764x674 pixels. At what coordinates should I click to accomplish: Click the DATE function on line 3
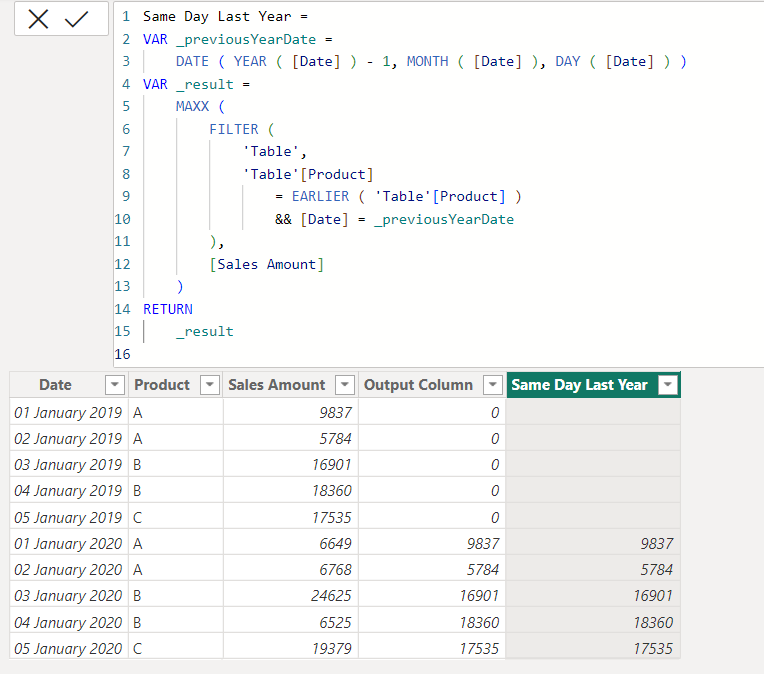(x=192, y=61)
